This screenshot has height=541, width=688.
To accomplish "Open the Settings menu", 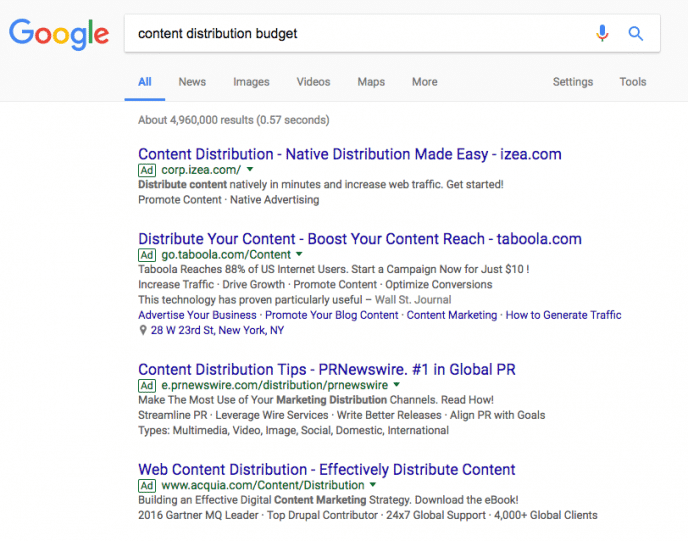I will tap(573, 82).
